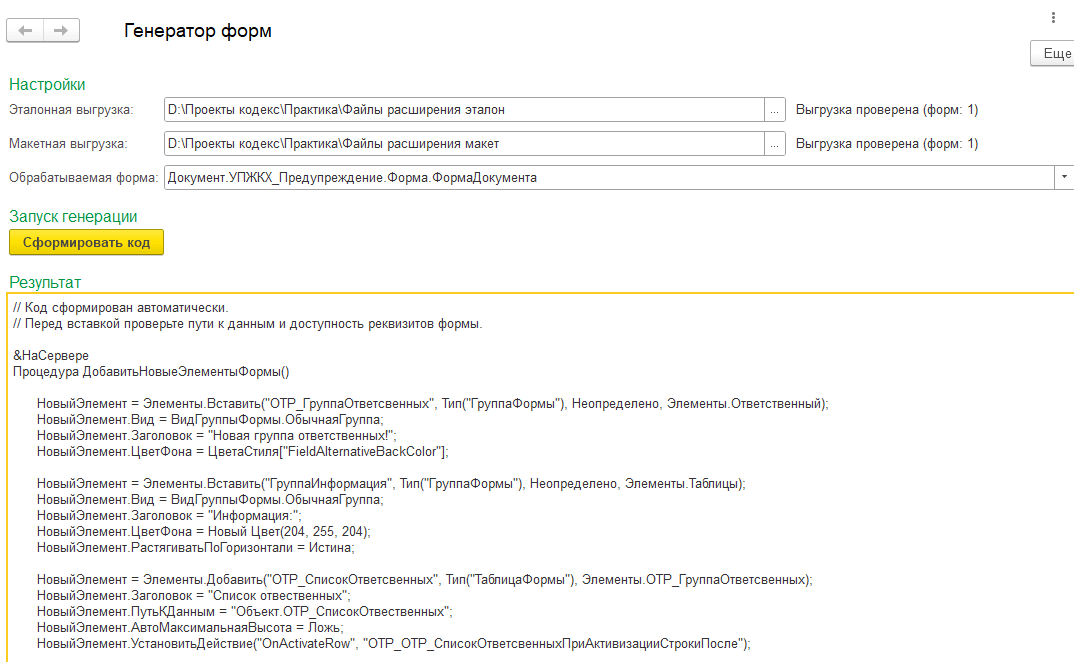
Task: Click comment "// Код сформирован автоматически."
Action: coord(121,308)
